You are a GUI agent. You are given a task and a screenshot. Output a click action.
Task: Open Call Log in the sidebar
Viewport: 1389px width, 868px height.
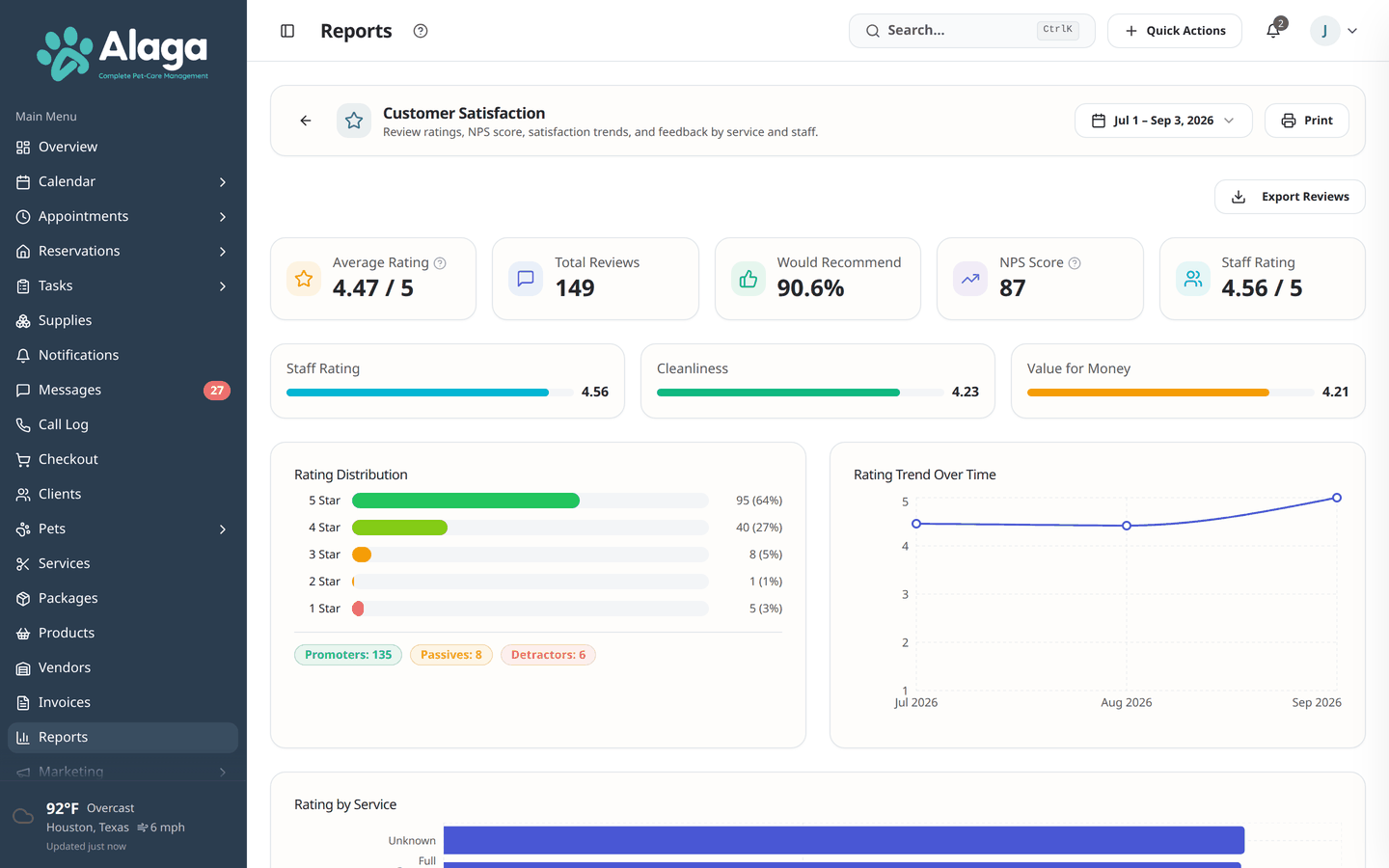click(123, 425)
